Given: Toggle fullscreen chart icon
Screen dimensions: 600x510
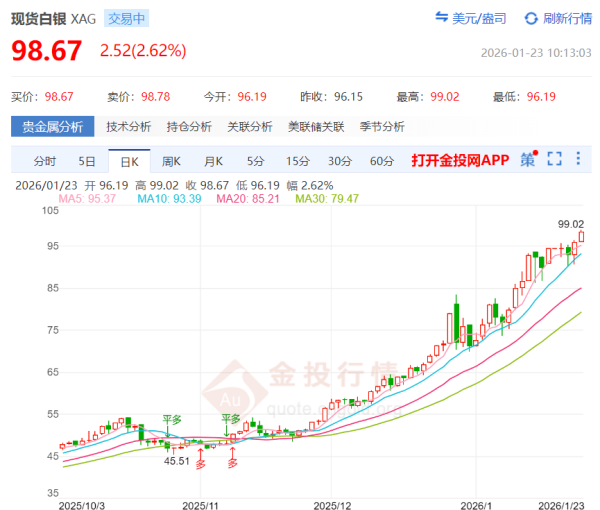Looking at the screenshot, I should [x=554, y=159].
